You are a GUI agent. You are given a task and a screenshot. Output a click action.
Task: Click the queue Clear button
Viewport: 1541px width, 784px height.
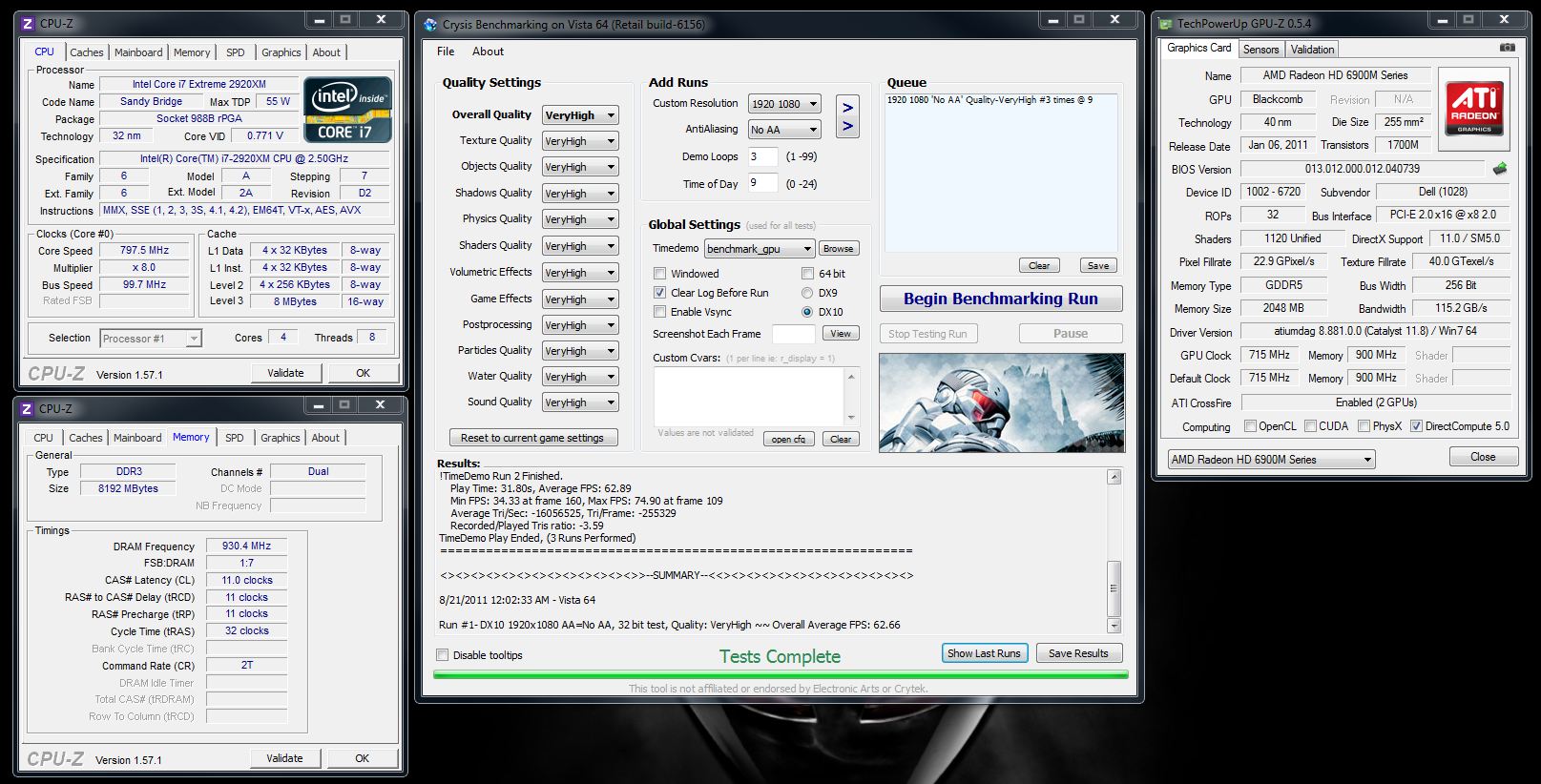(x=1039, y=266)
